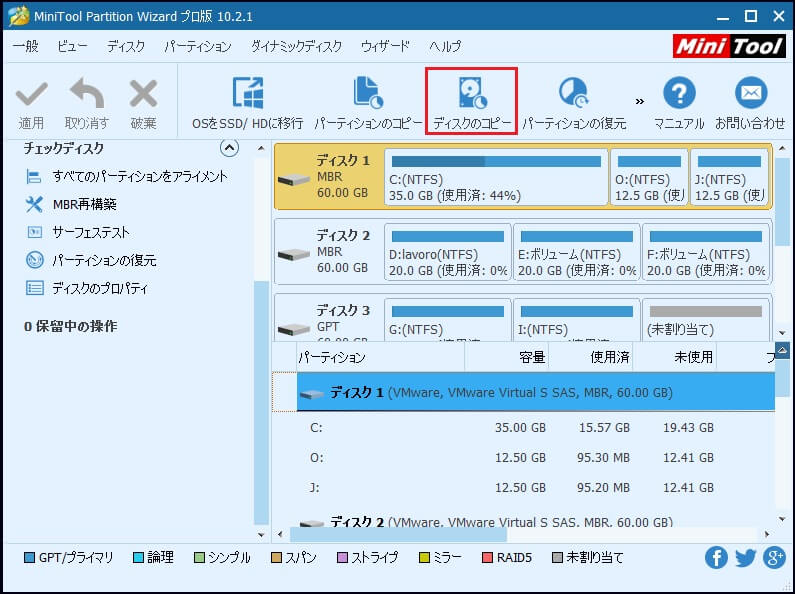Select the C:(NTFS) 35.0 GB partition block
This screenshot has height=594, width=795.
(495, 176)
